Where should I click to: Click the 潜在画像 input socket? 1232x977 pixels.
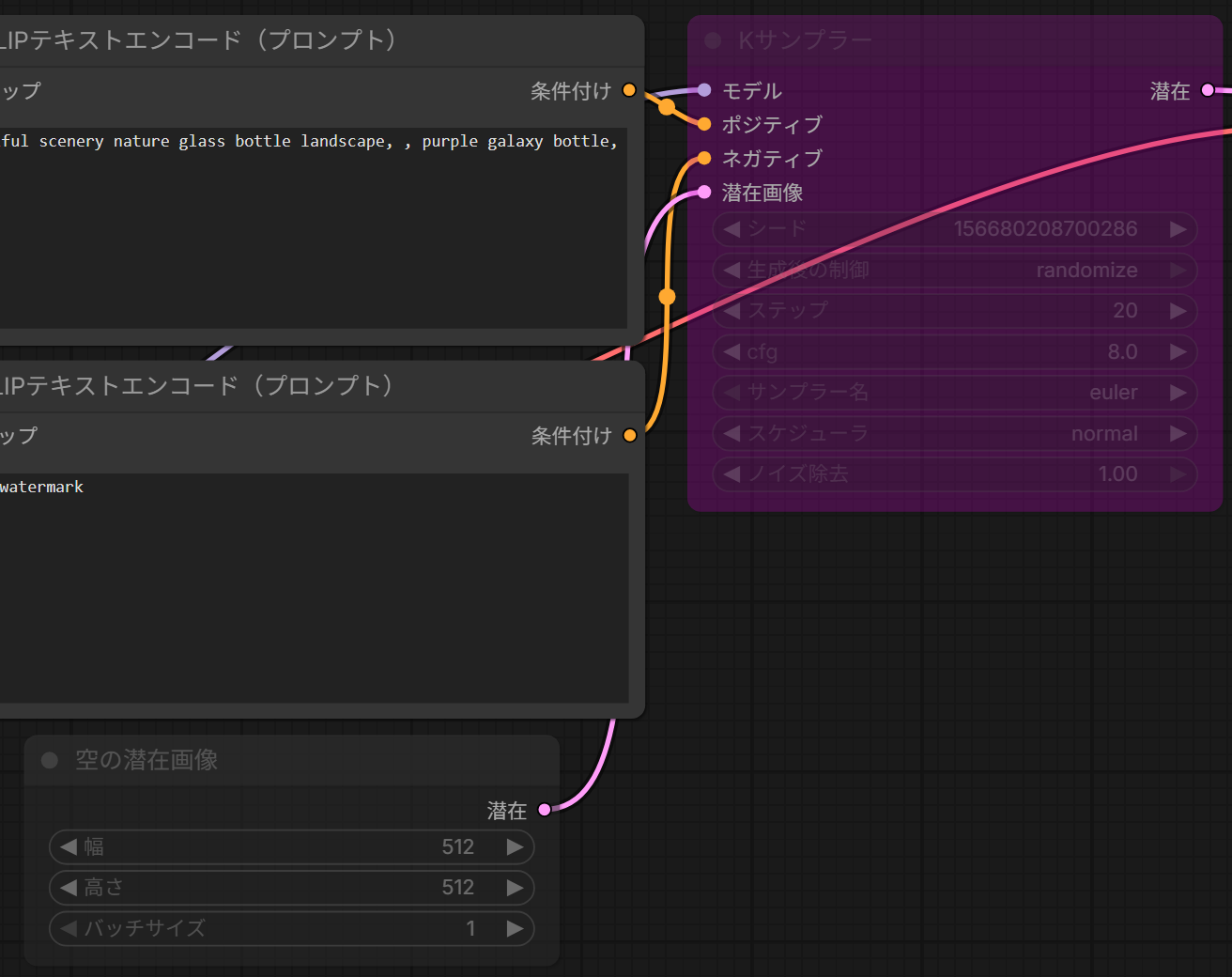tap(704, 192)
